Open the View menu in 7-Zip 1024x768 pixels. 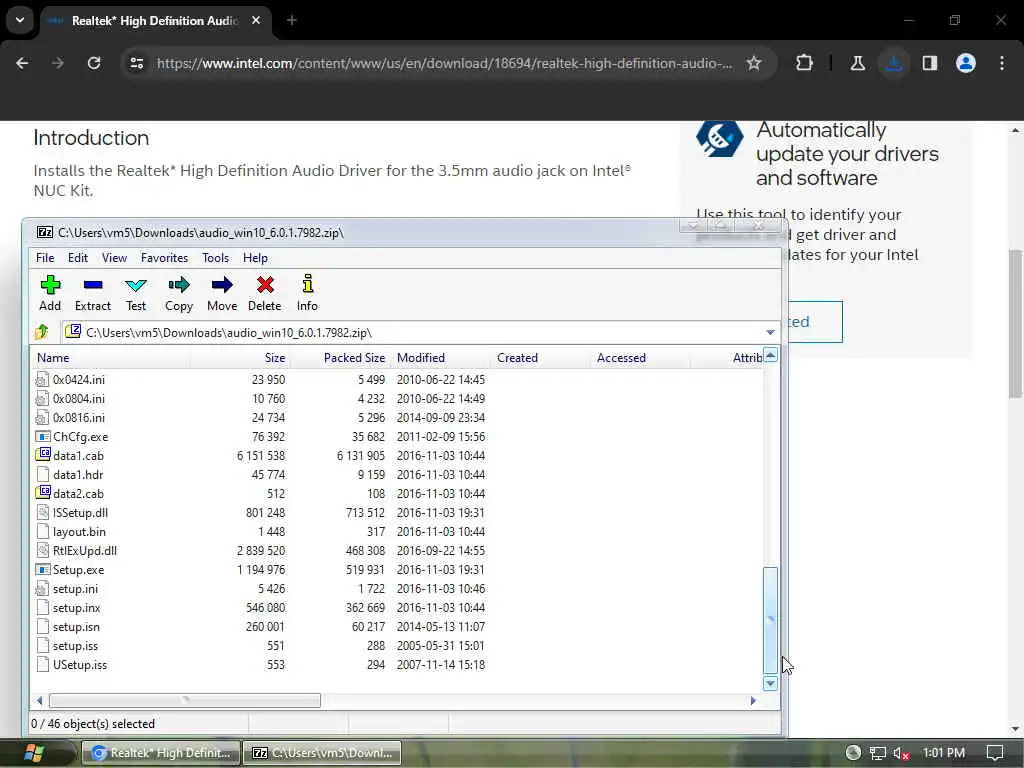click(x=114, y=258)
